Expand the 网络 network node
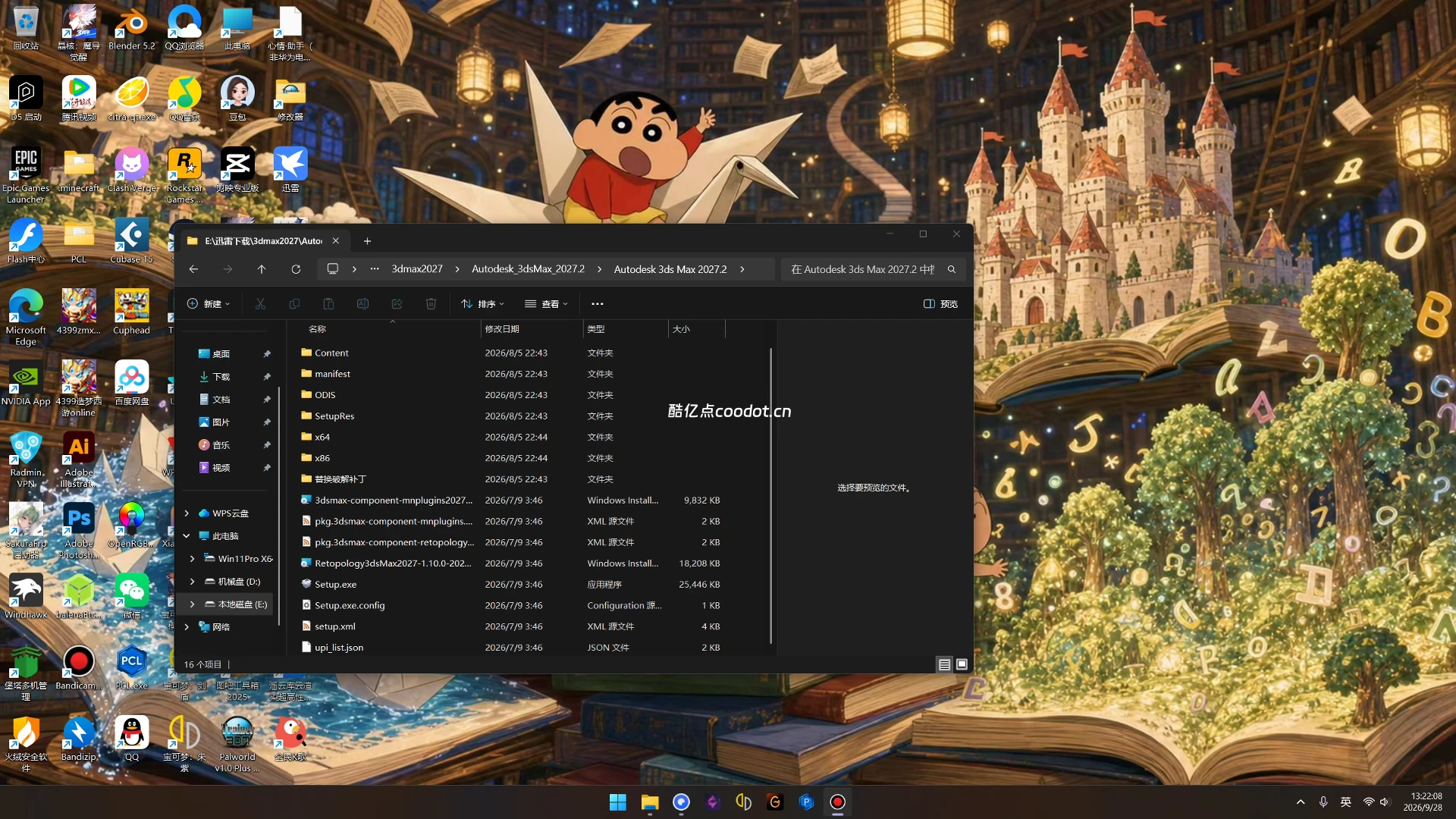The image size is (1456, 819). [187, 627]
